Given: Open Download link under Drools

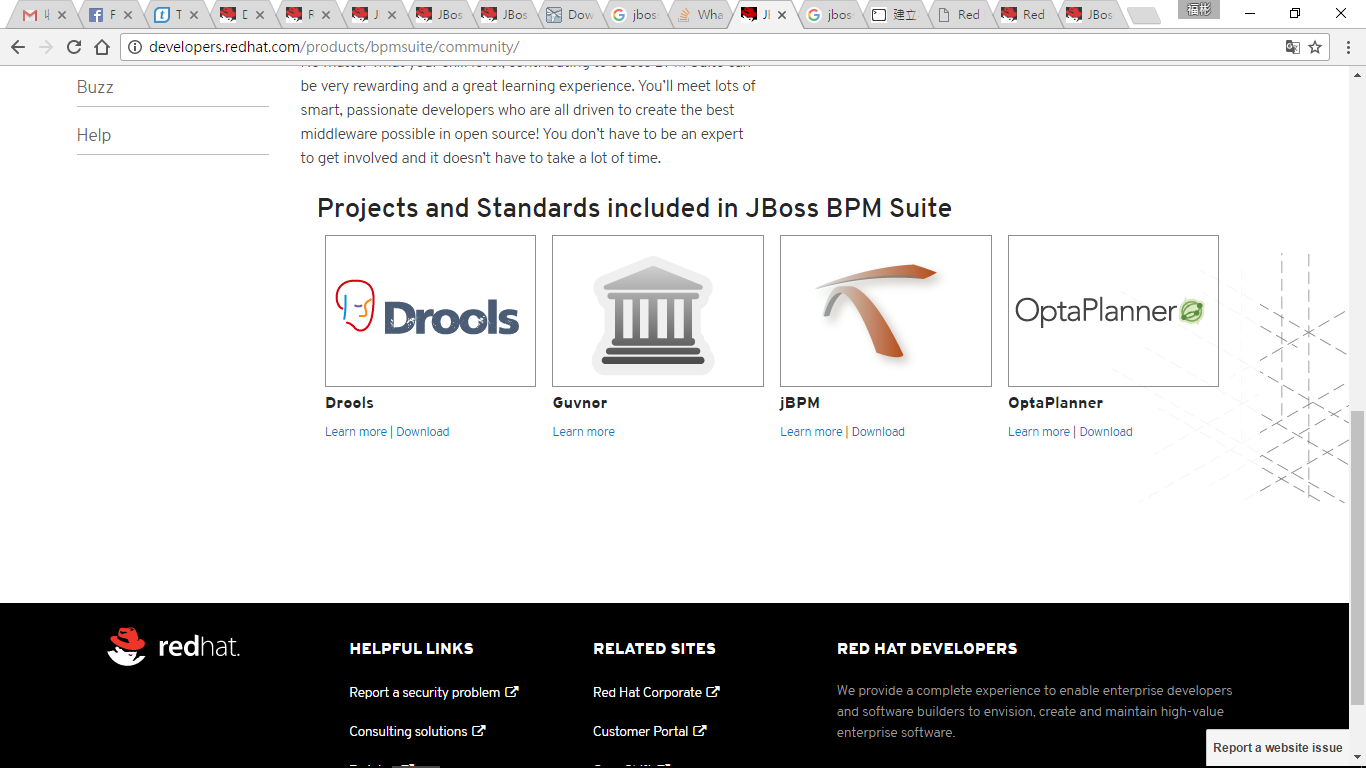Looking at the screenshot, I should (x=423, y=432).
